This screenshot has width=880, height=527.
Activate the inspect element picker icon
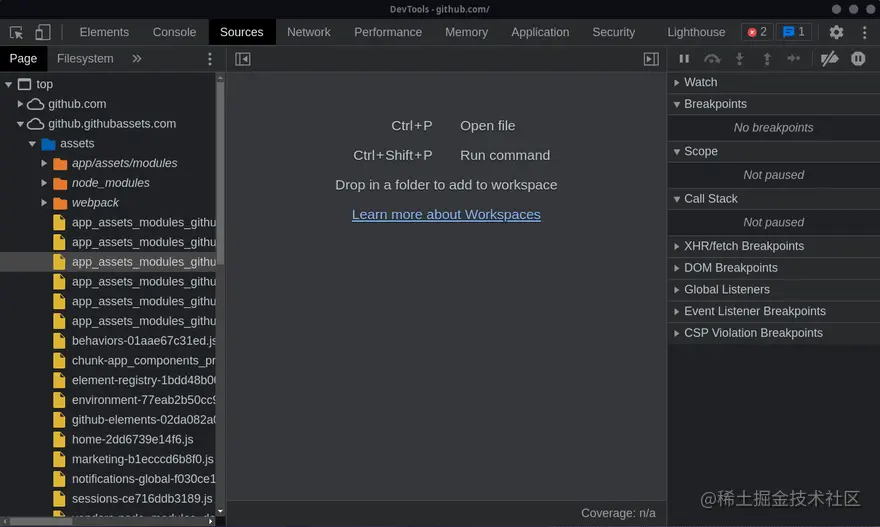click(x=16, y=32)
